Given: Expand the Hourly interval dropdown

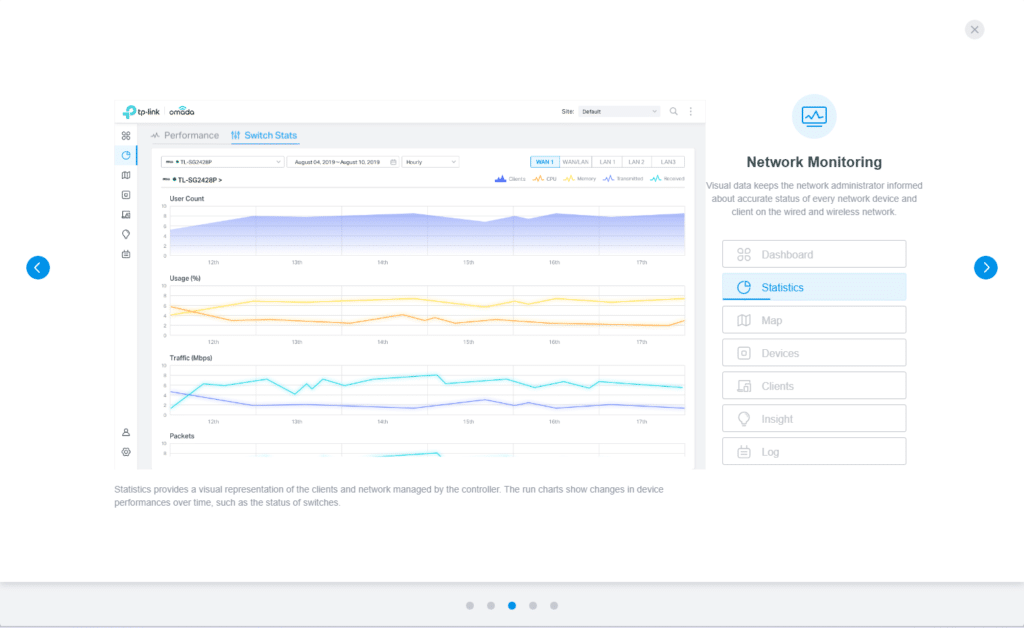Looking at the screenshot, I should click(430, 161).
